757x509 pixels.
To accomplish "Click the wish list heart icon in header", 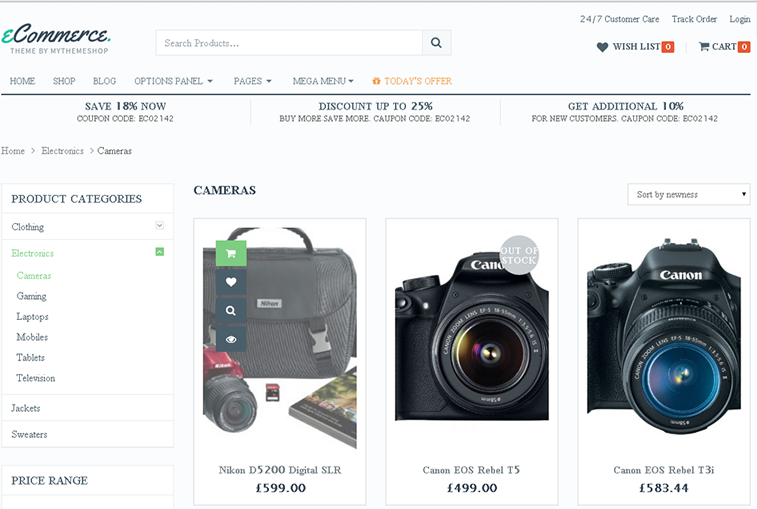I will (x=602, y=47).
